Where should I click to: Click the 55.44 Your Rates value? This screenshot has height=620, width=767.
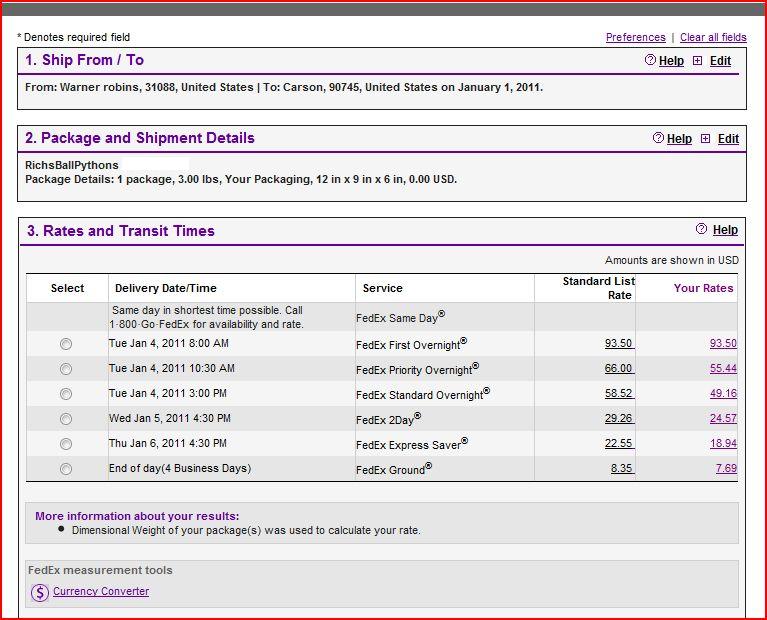tap(723, 368)
